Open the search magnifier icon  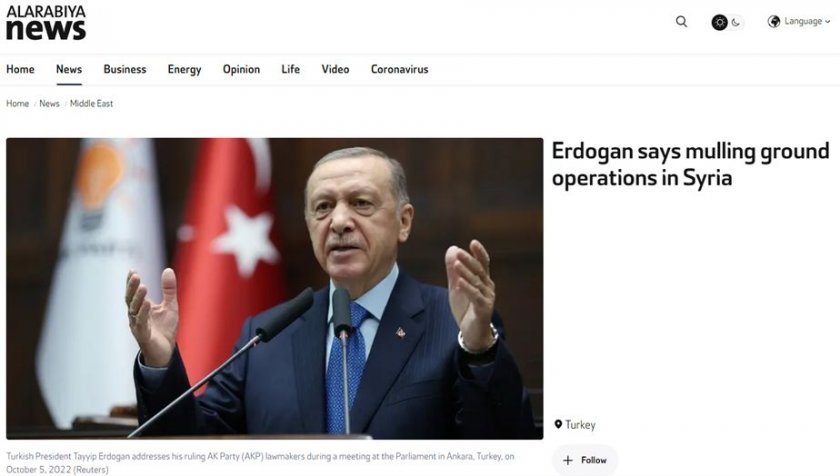[681, 21]
